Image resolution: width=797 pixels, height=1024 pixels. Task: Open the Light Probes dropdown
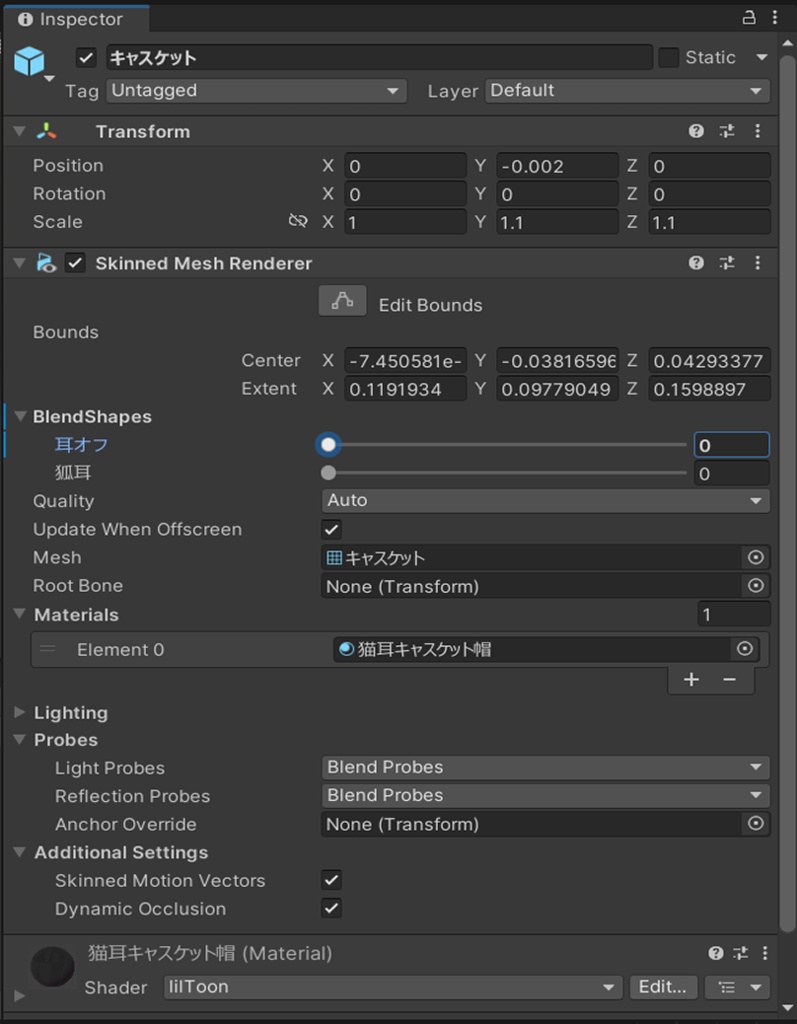545,768
